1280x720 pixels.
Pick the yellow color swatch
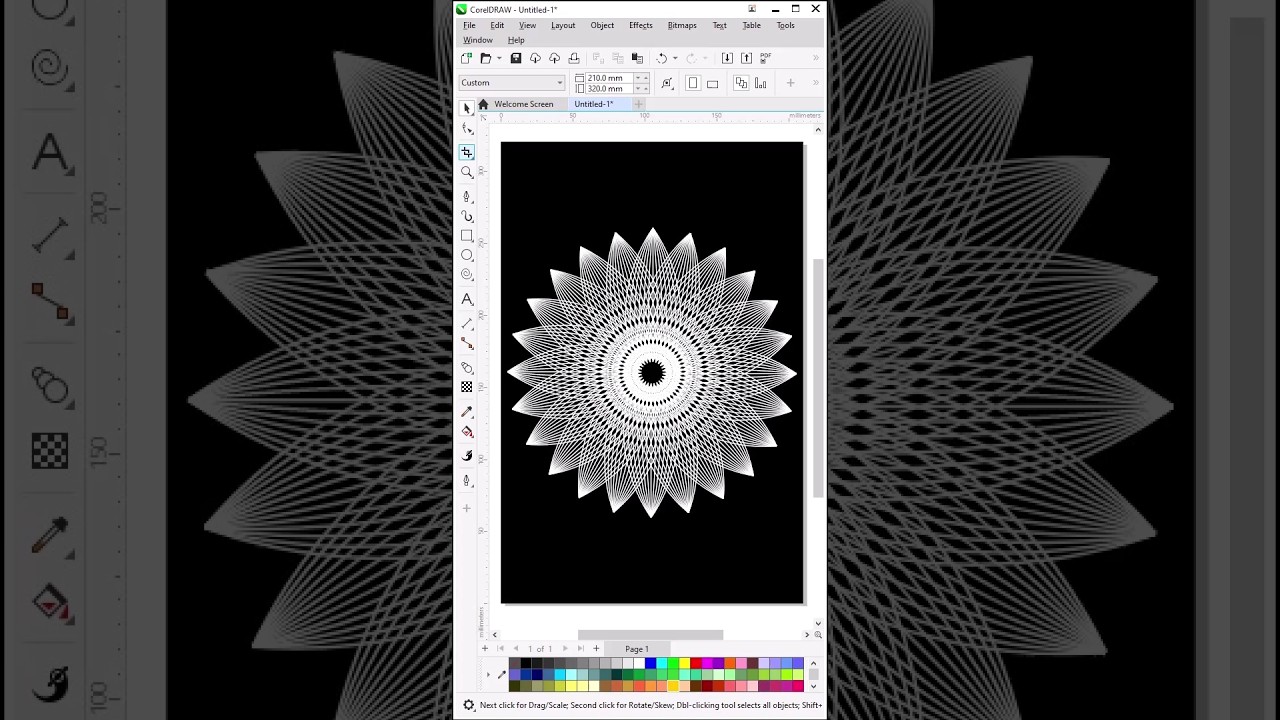pyautogui.click(x=685, y=663)
